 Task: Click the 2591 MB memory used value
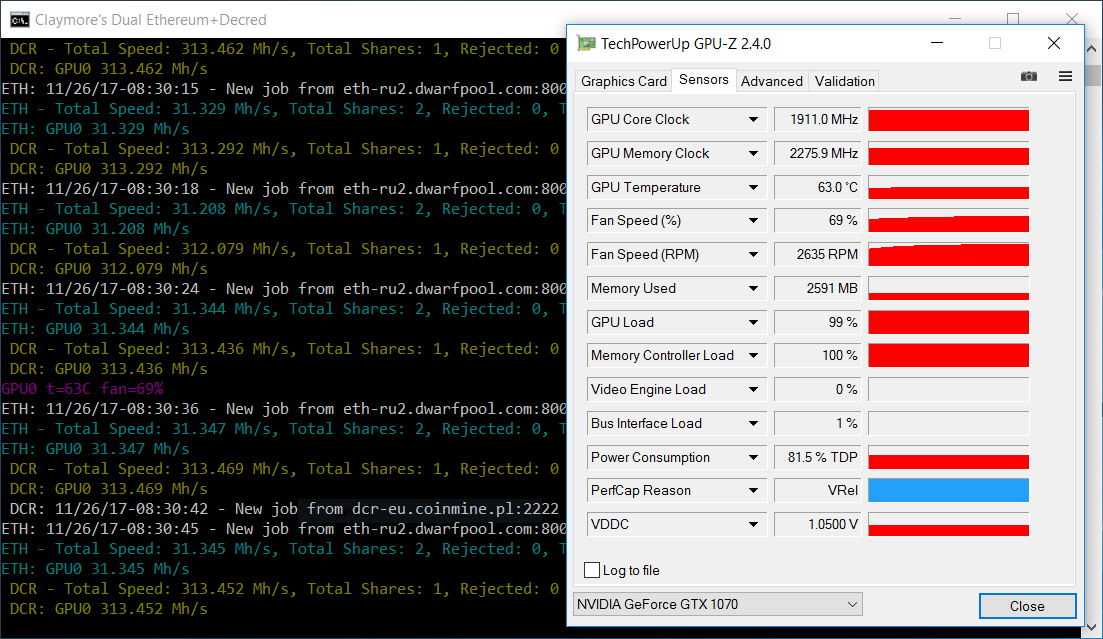coord(818,289)
